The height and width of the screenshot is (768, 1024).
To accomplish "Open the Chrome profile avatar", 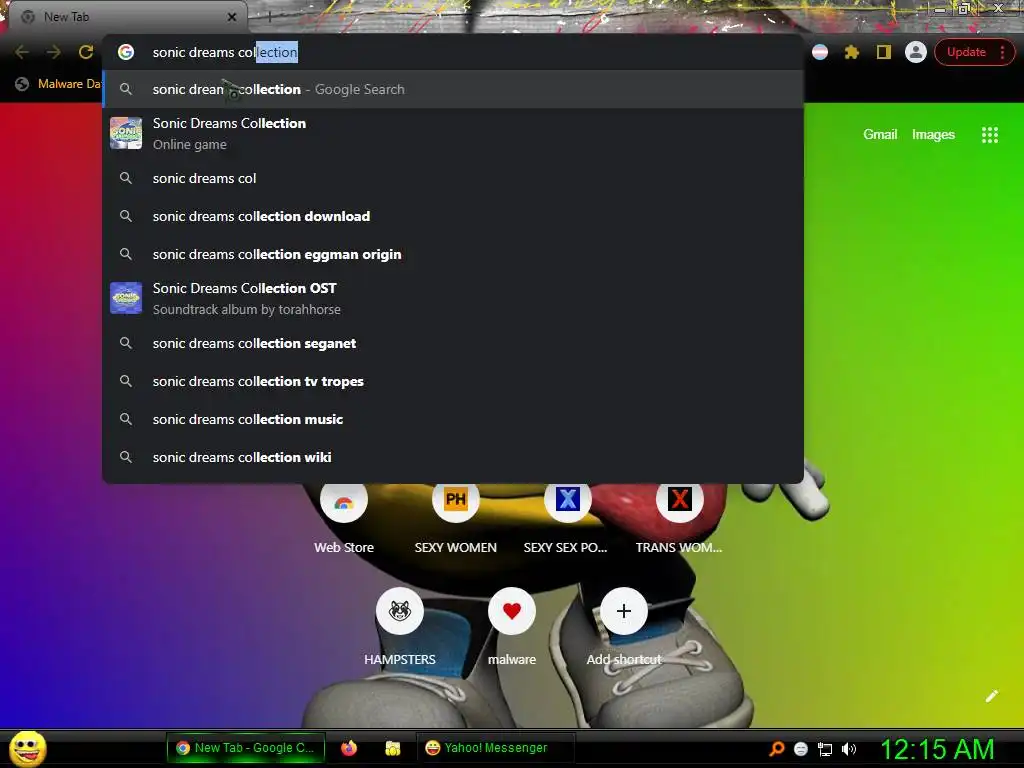I will (916, 52).
